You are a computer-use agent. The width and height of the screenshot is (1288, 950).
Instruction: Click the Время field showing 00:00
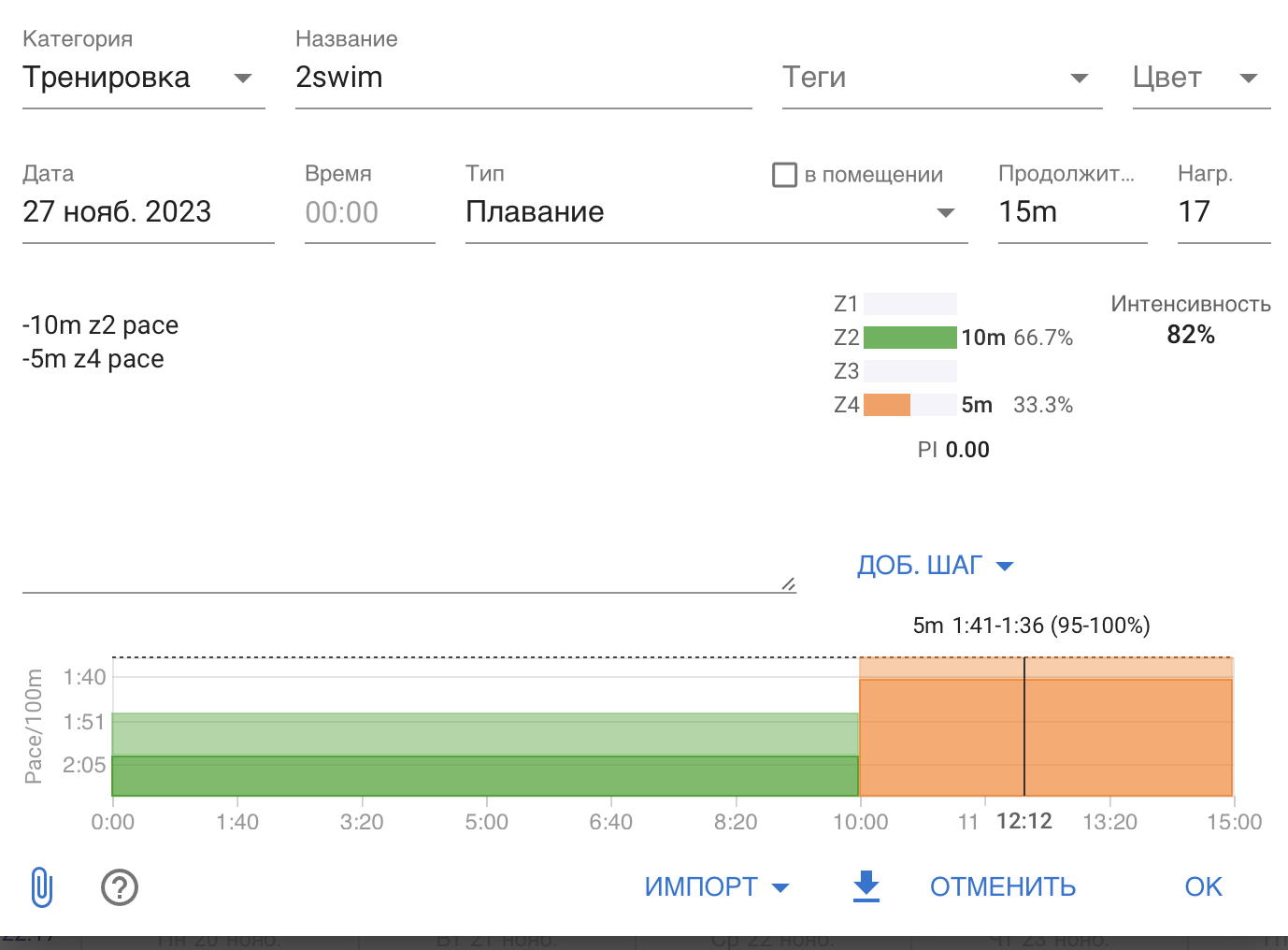370,212
